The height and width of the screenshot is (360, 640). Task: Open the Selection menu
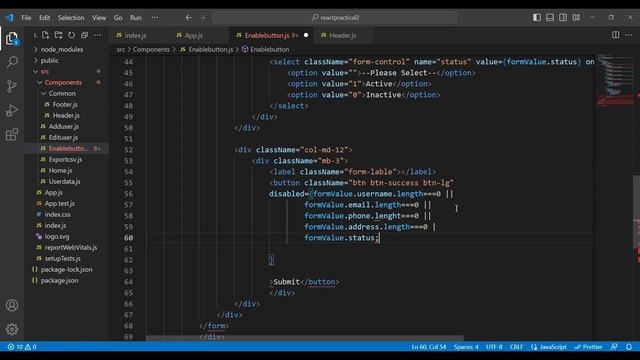point(71,18)
